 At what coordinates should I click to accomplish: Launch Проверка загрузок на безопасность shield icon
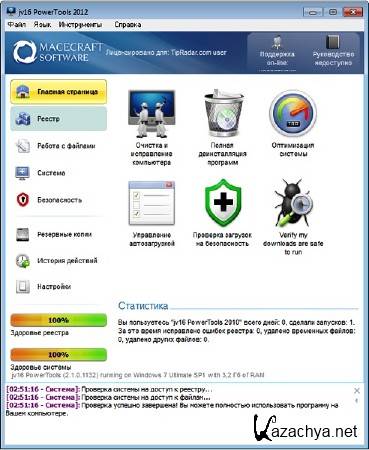(x=223, y=203)
